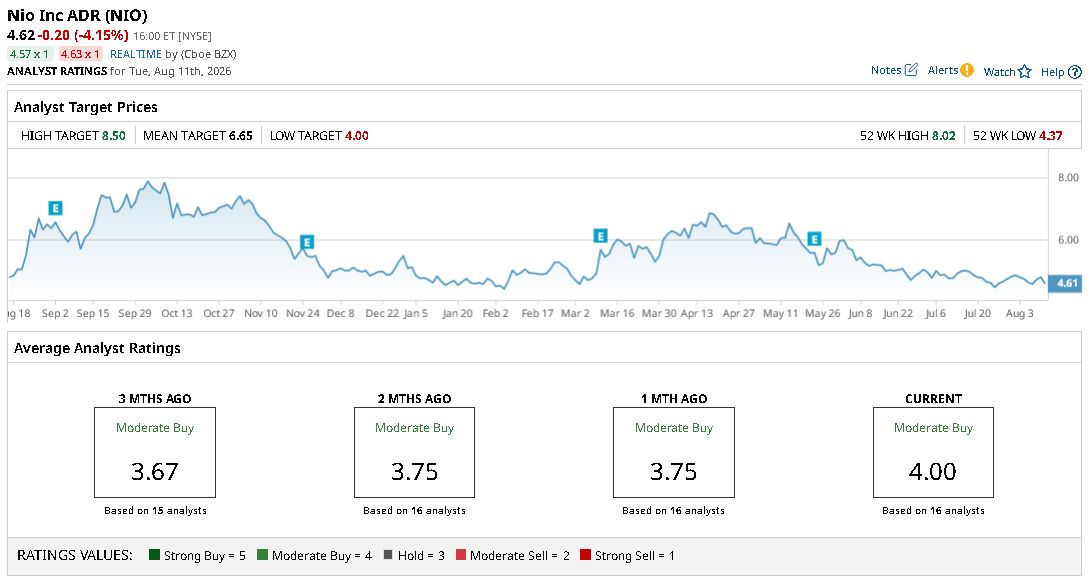Open Help via the question mark icon
This screenshot has height=582, width=1092.
(1075, 72)
